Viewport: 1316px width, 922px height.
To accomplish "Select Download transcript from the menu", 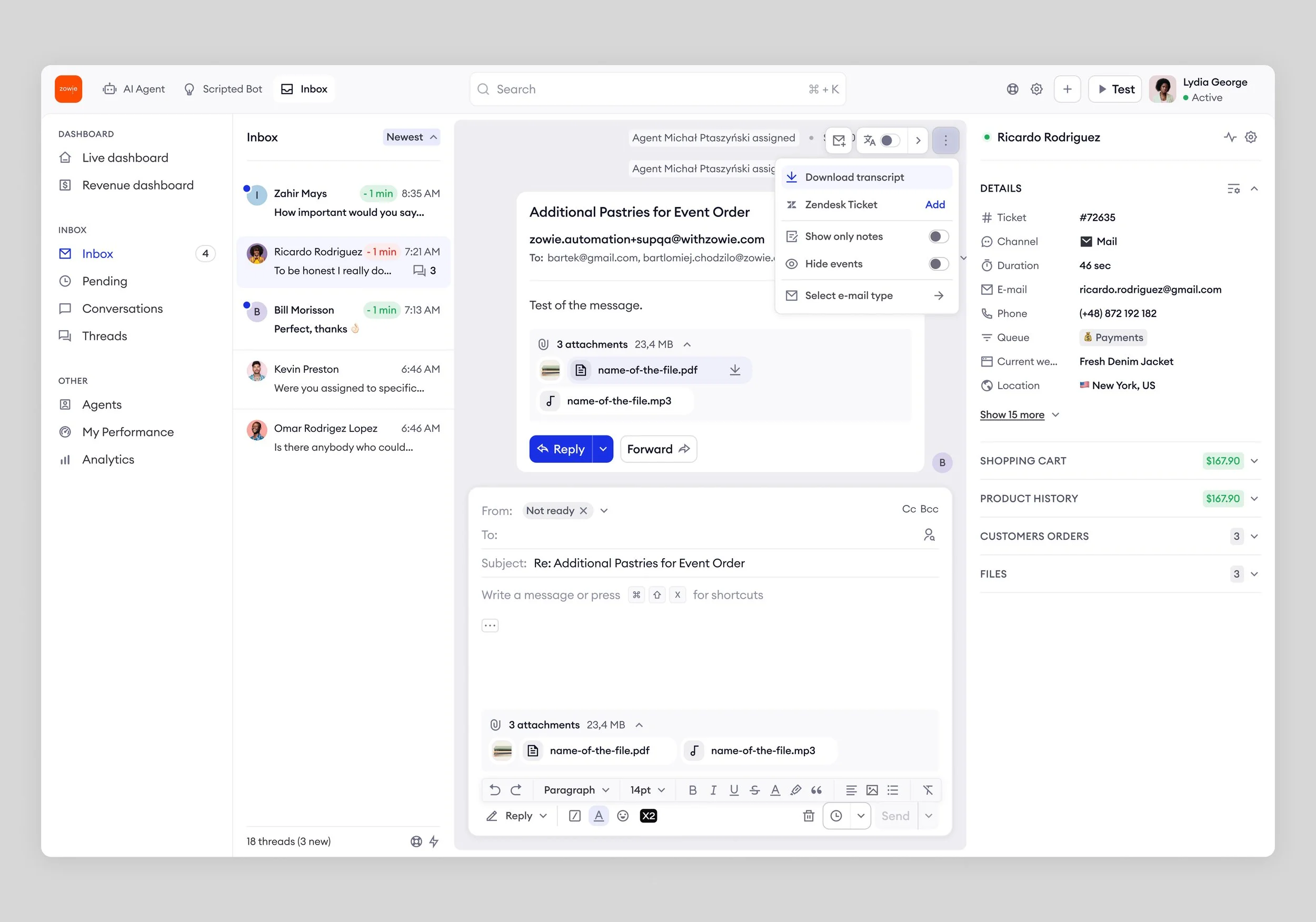I will tap(854, 177).
